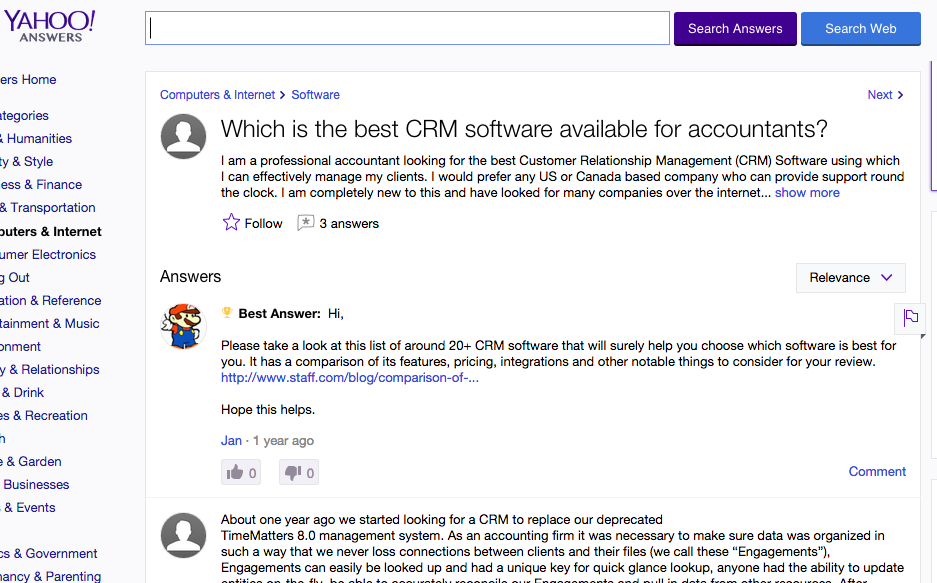Click the answers count icon
Image resolution: width=937 pixels, height=583 pixels.
pyautogui.click(x=306, y=223)
